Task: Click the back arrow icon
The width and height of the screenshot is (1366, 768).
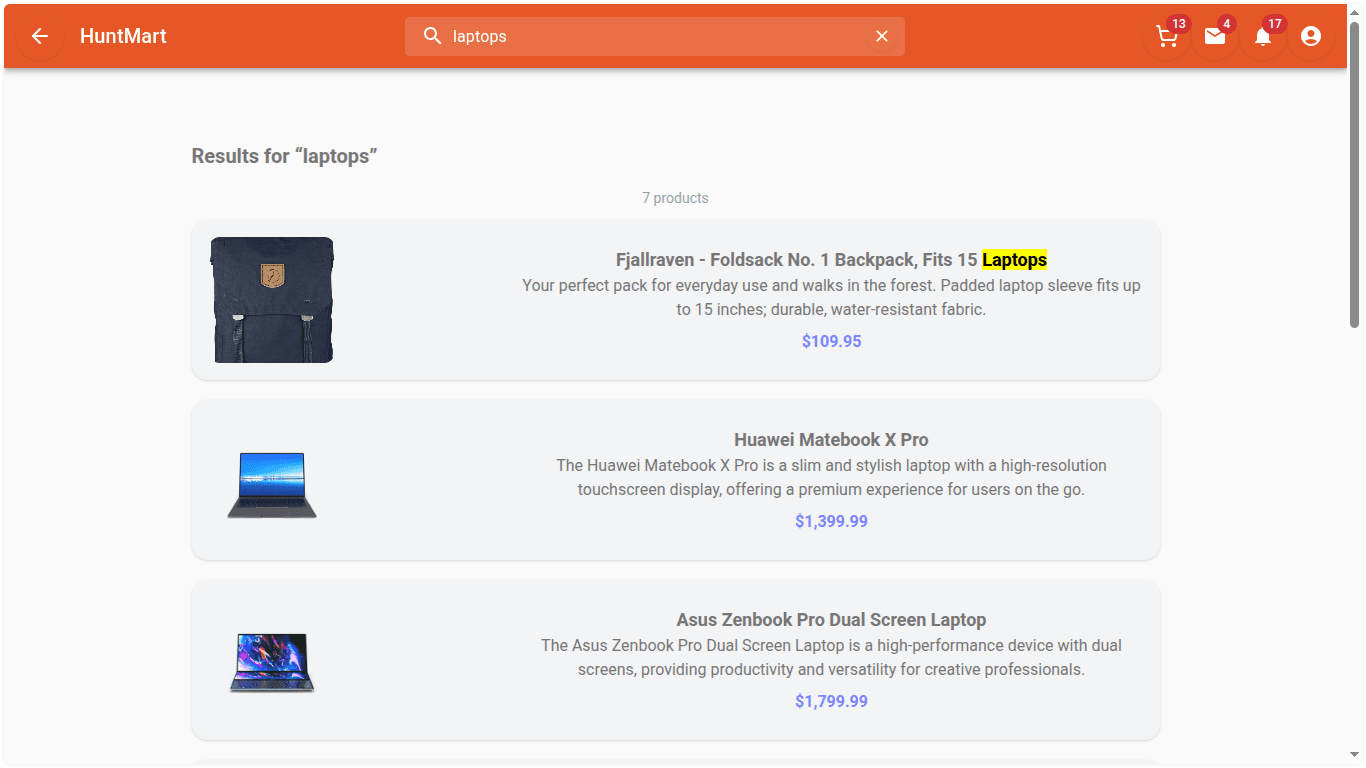Action: [x=40, y=36]
